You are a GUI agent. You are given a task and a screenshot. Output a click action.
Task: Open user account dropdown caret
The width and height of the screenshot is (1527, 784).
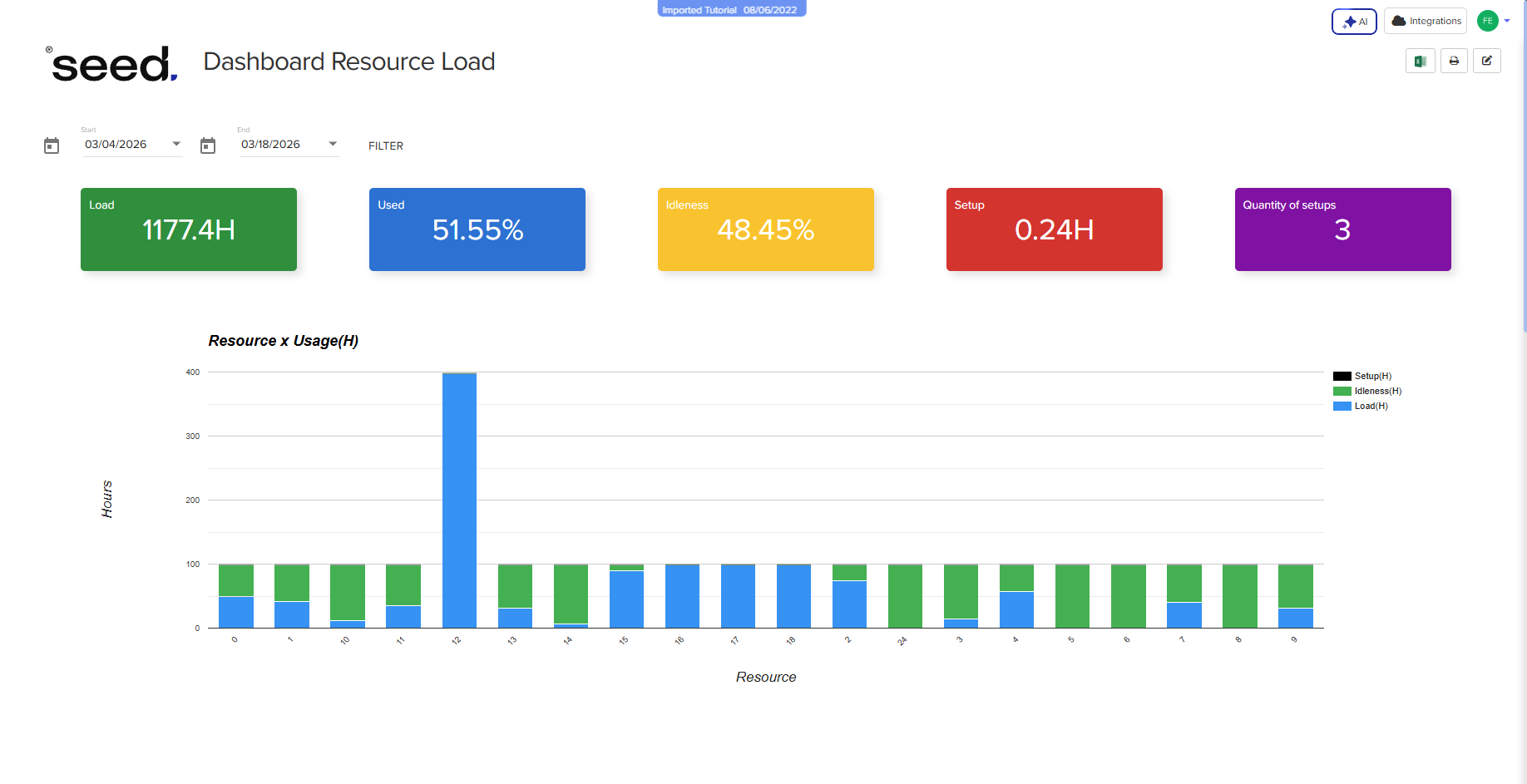tap(1507, 21)
